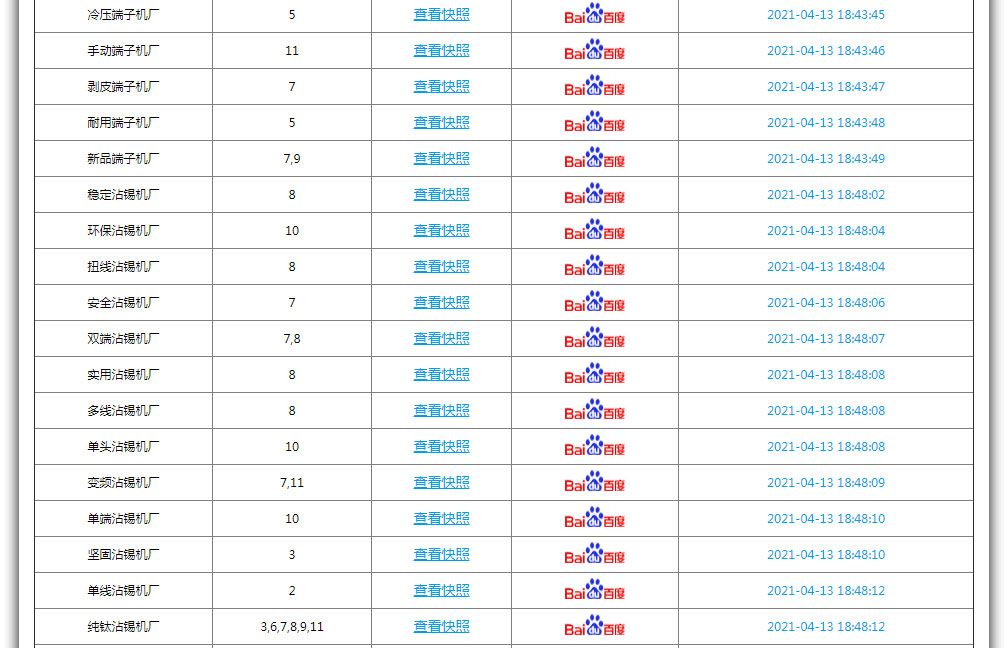Image resolution: width=1006 pixels, height=648 pixels.
Task: Pick the 单线沾锡机厂 keyword text
Action: (x=123, y=590)
